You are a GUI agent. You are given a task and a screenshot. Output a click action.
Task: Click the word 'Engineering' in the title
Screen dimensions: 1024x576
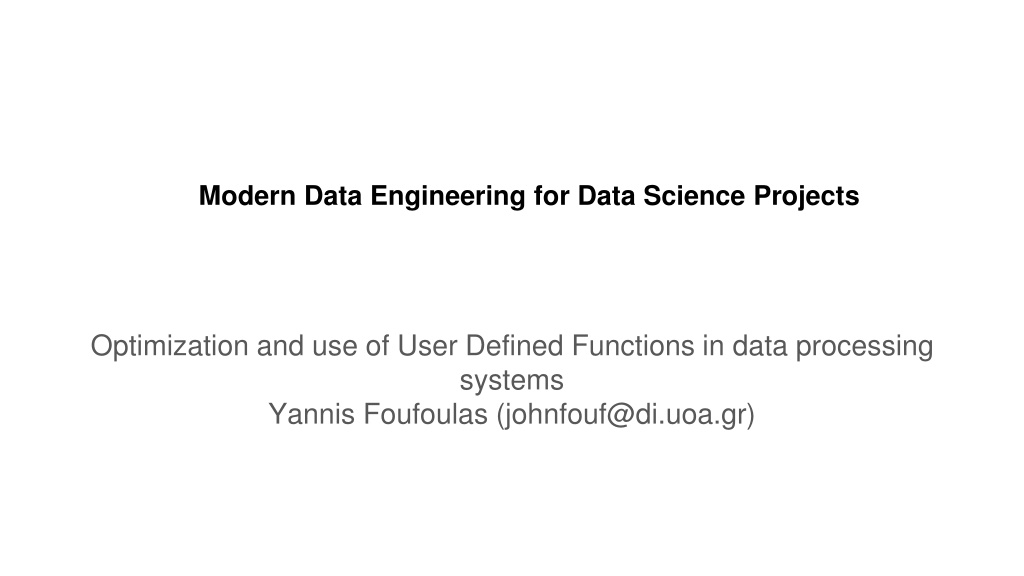(x=448, y=196)
